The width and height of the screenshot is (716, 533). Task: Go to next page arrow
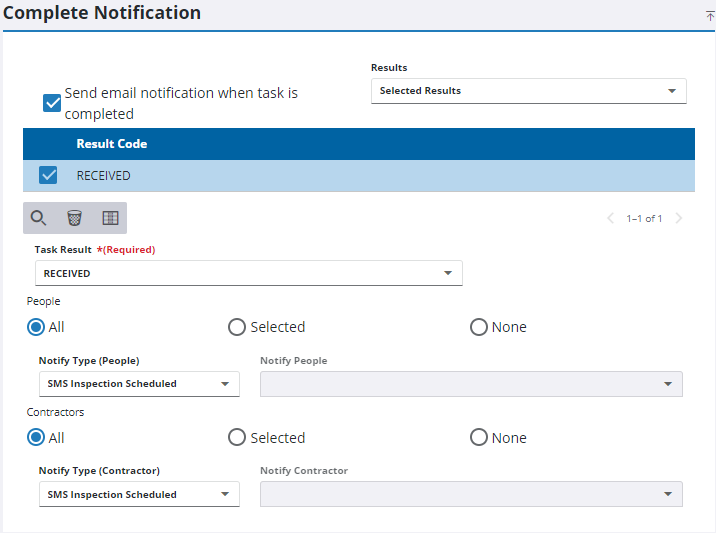point(679,218)
